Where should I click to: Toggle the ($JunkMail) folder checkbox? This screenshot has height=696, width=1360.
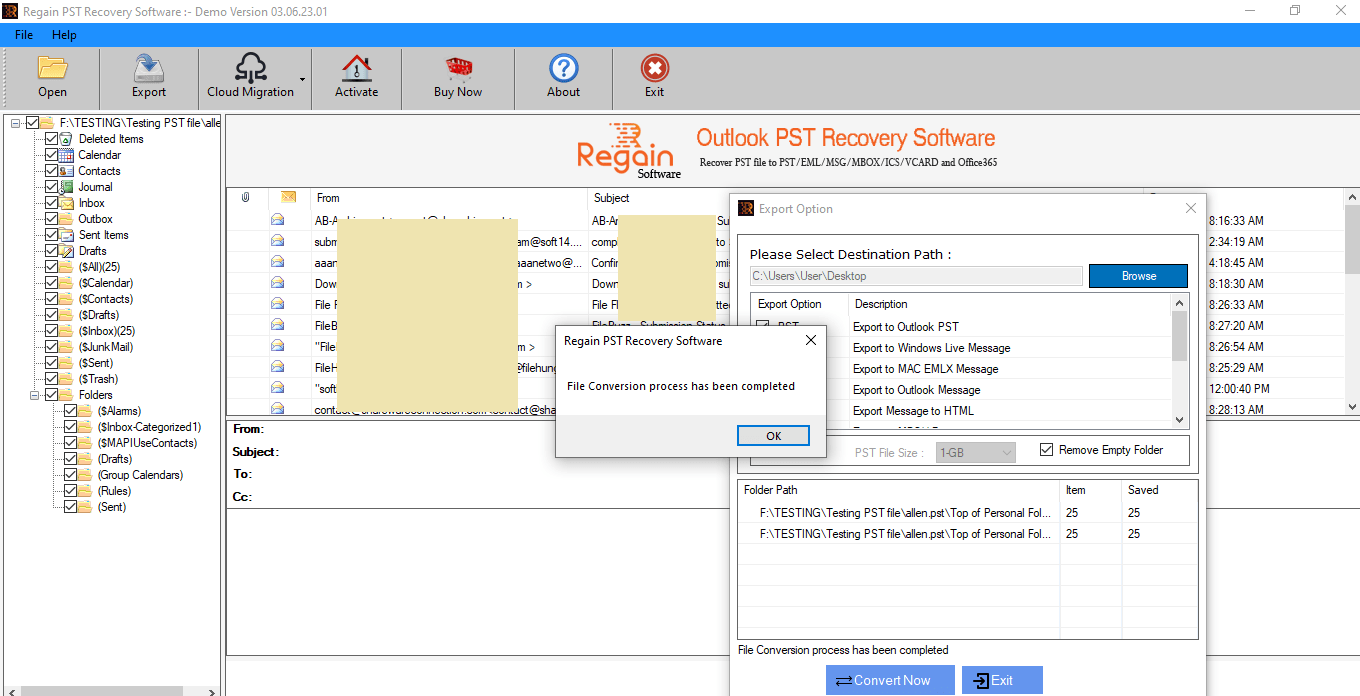[52, 346]
